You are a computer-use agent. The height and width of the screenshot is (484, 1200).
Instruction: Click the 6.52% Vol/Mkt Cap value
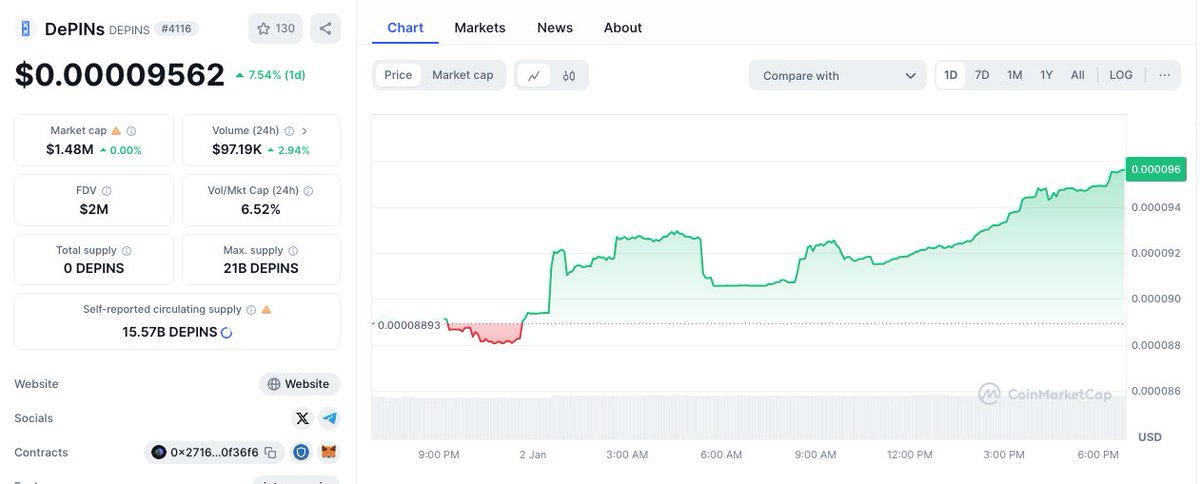tap(261, 209)
